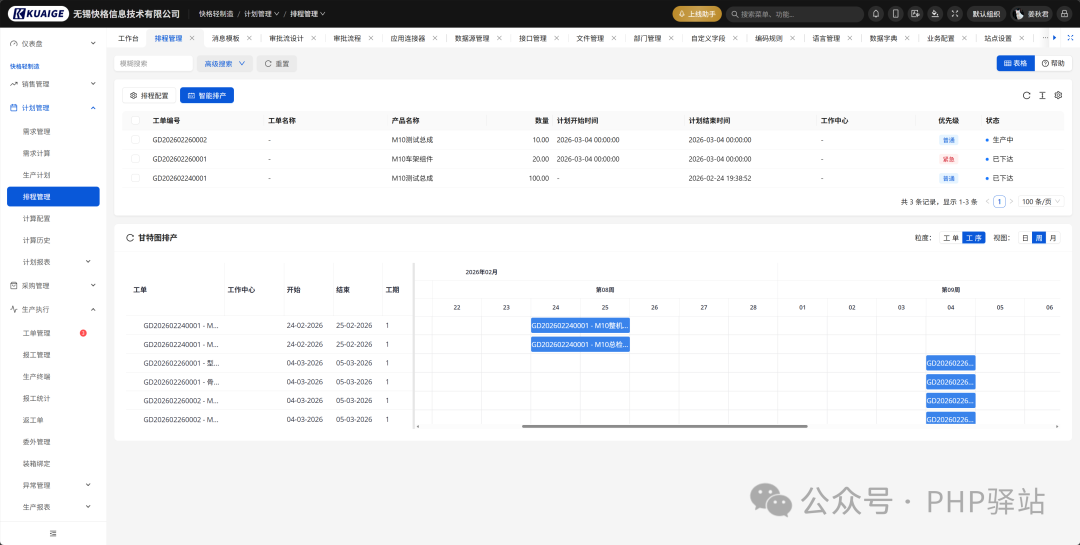1080x545 pixels.
Task: Switch the Gantt view to 周
Action: pyautogui.click(x=1039, y=238)
